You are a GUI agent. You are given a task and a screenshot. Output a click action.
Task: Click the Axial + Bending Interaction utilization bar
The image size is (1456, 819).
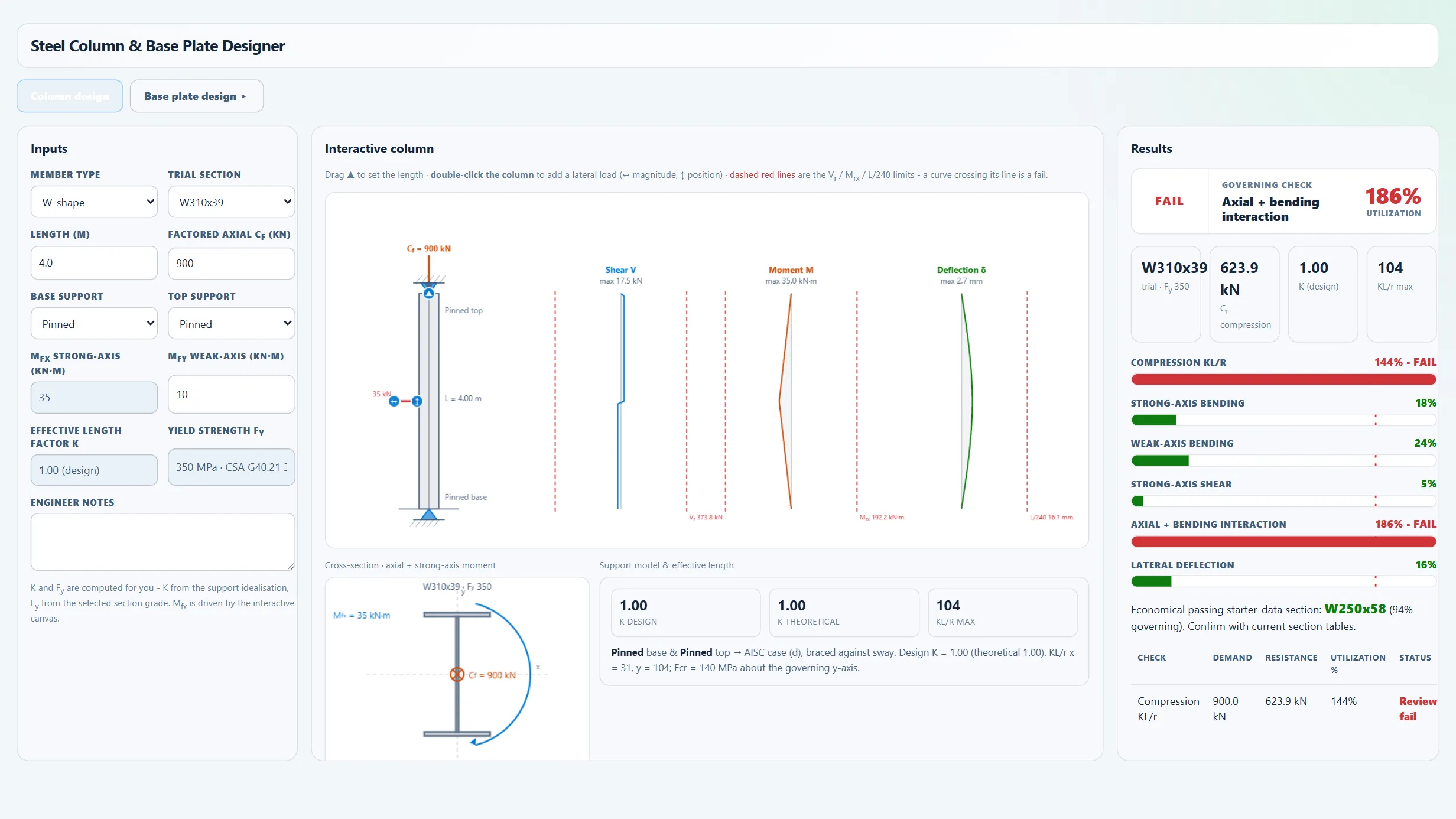click(x=1283, y=541)
